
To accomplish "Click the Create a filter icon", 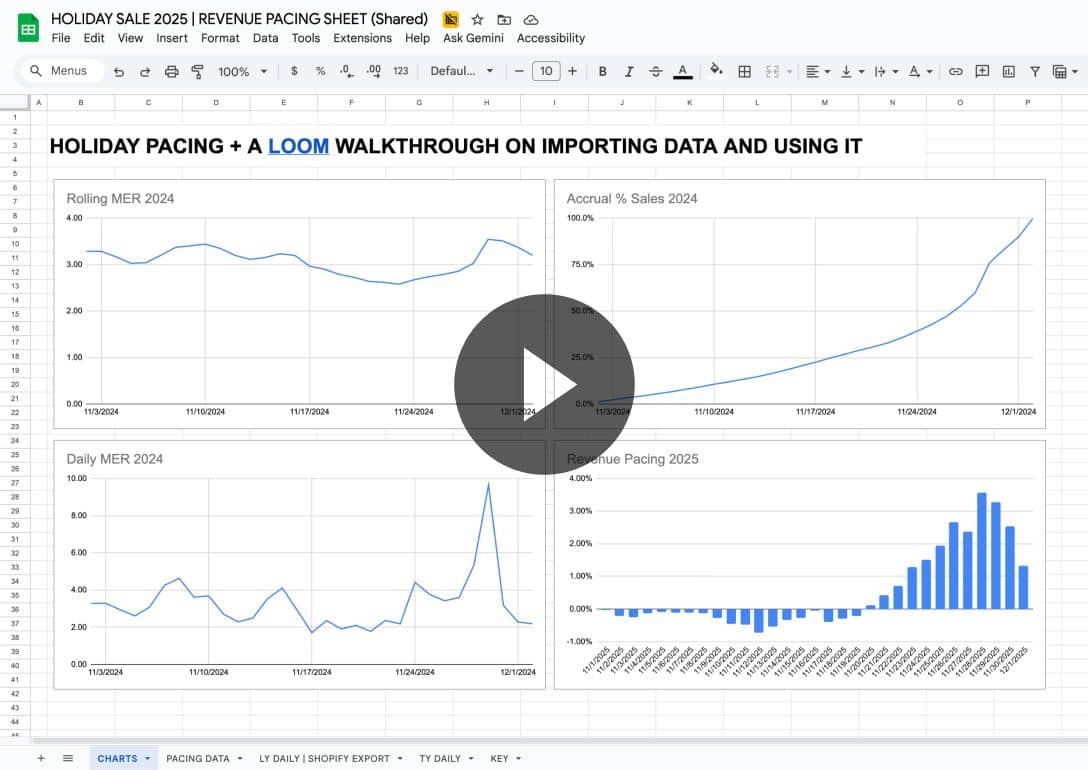I will 1034,71.
